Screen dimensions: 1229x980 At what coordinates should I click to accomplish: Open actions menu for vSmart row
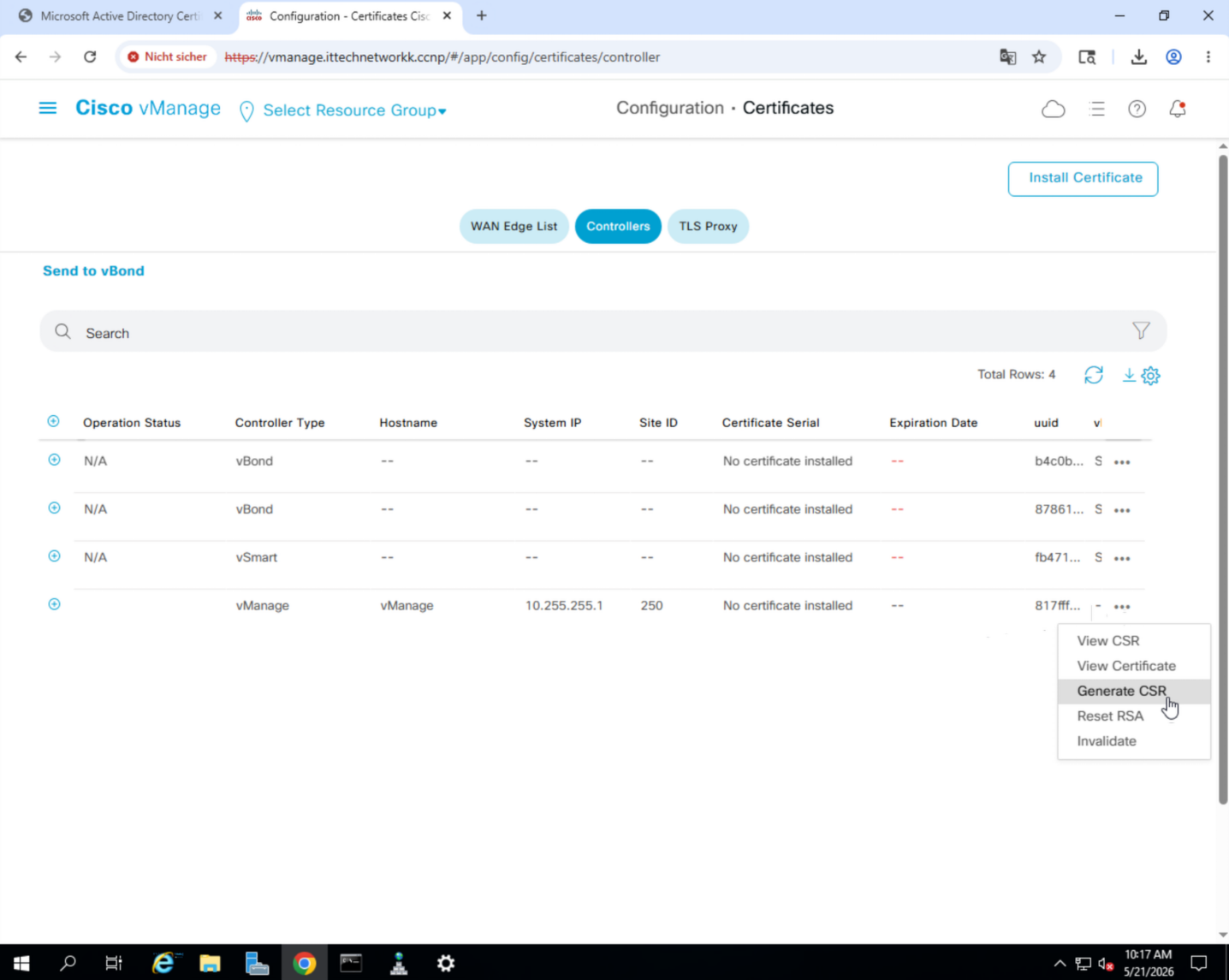click(1122, 558)
